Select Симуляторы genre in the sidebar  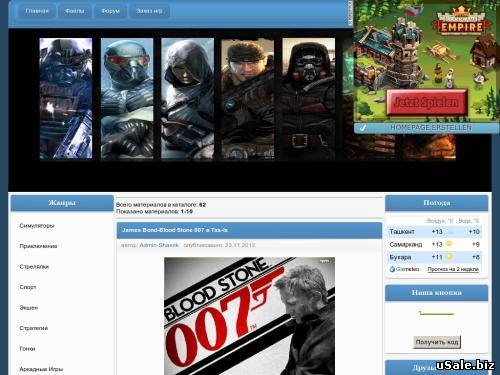[x=37, y=226]
